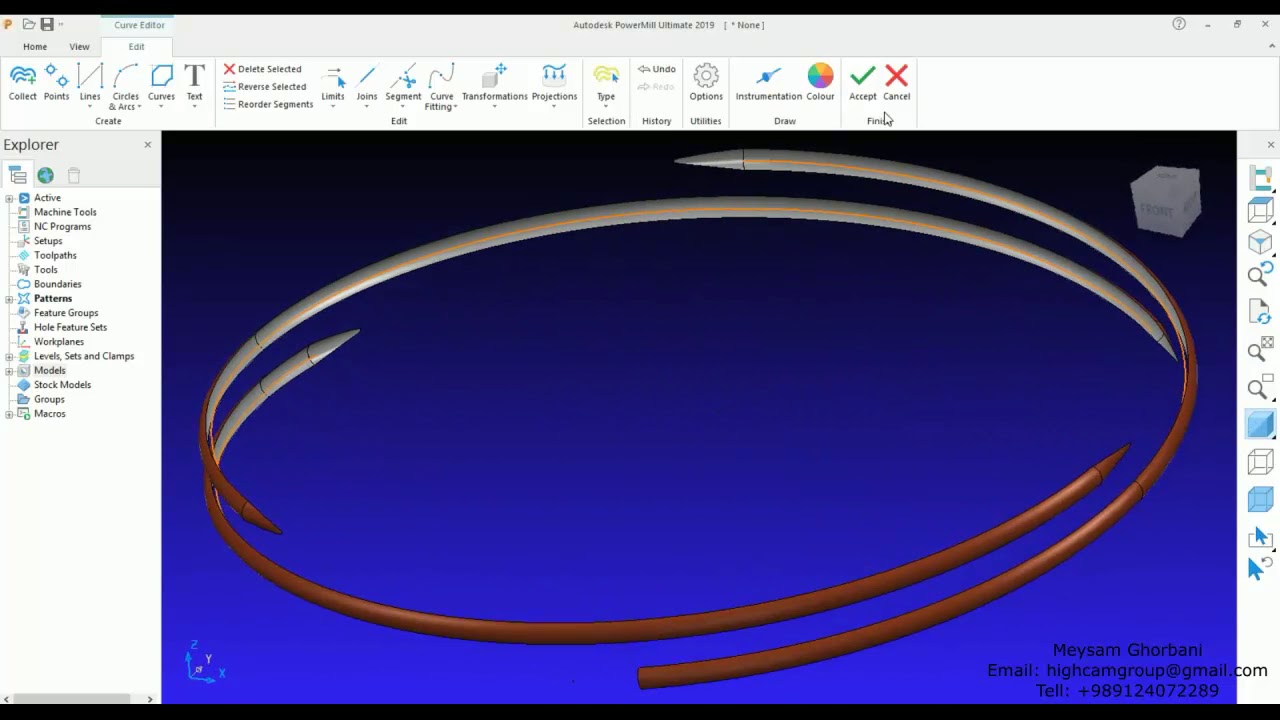The image size is (1280, 720).
Task: Click the zoom-rotate magnifier icon
Action: point(1260,275)
